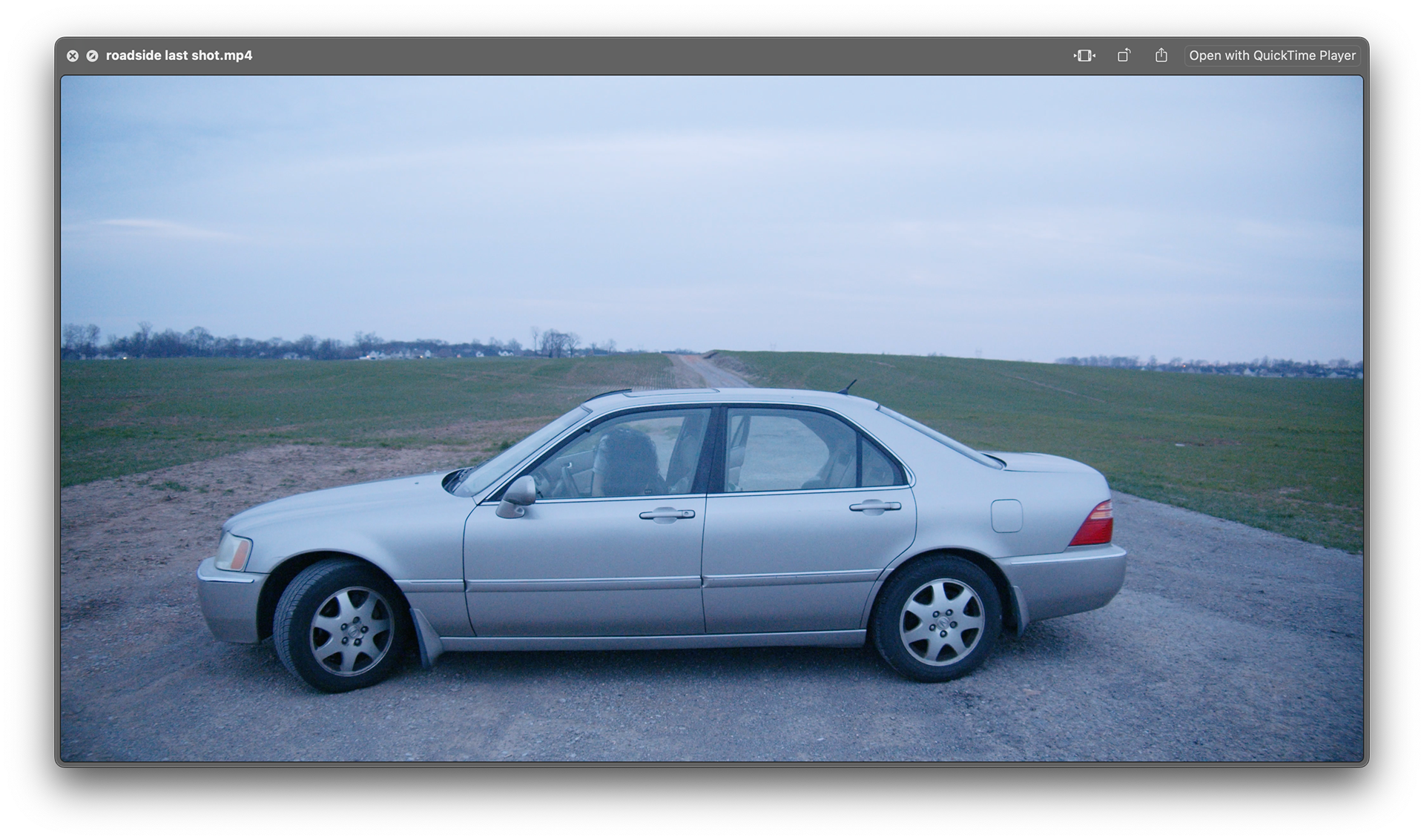Close the Quick Look preview window
Screen dimensions: 1424x840
(73, 56)
